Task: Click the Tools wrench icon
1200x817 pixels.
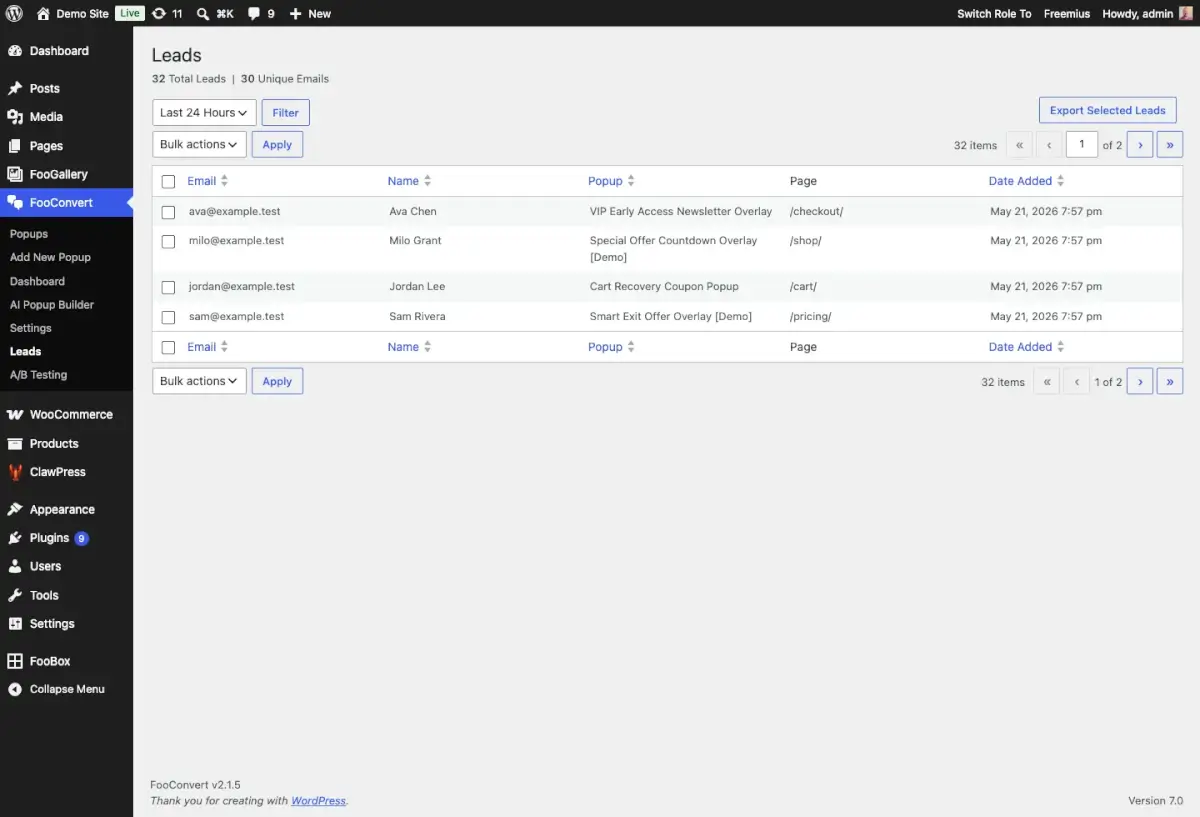Action: pyautogui.click(x=15, y=595)
